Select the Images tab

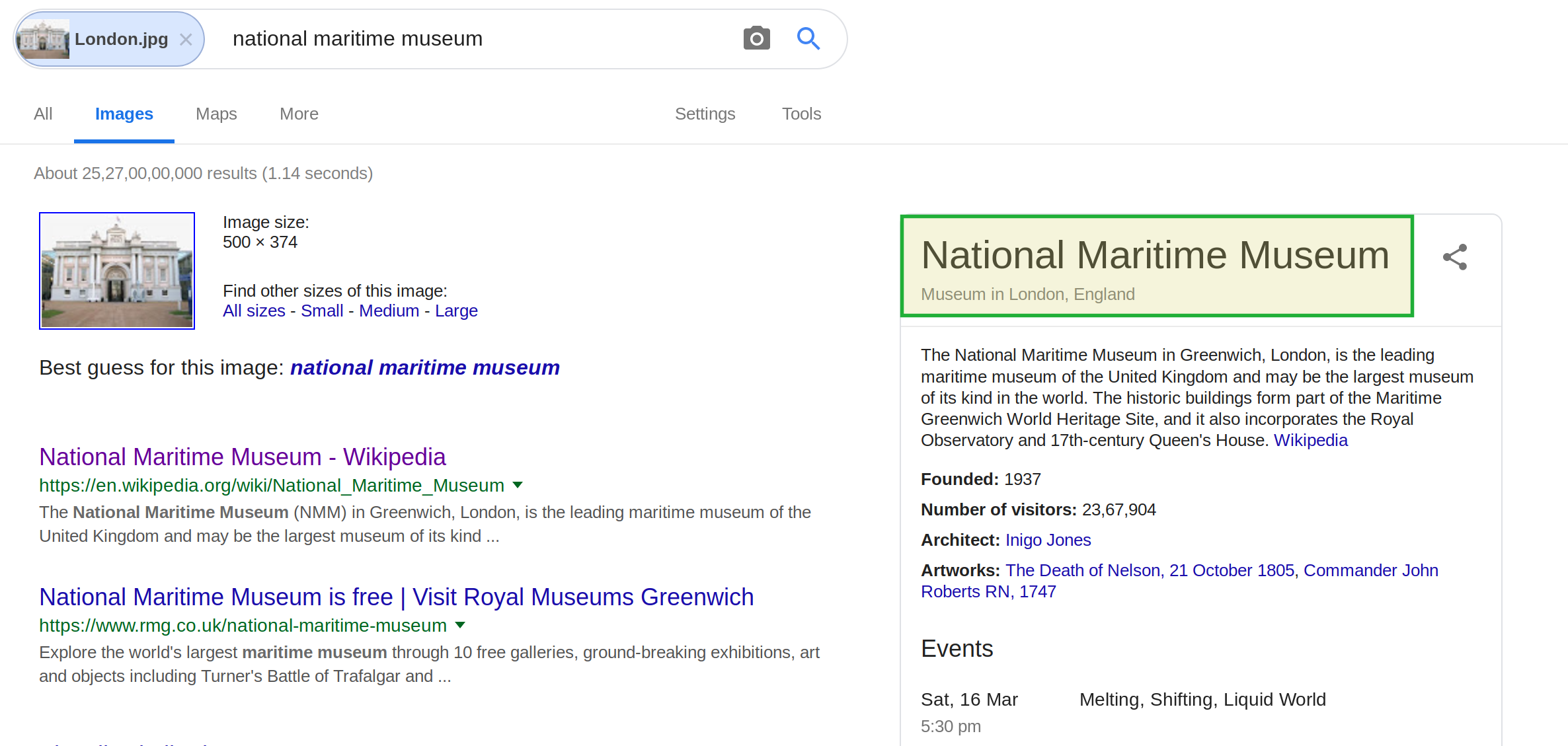(x=124, y=114)
